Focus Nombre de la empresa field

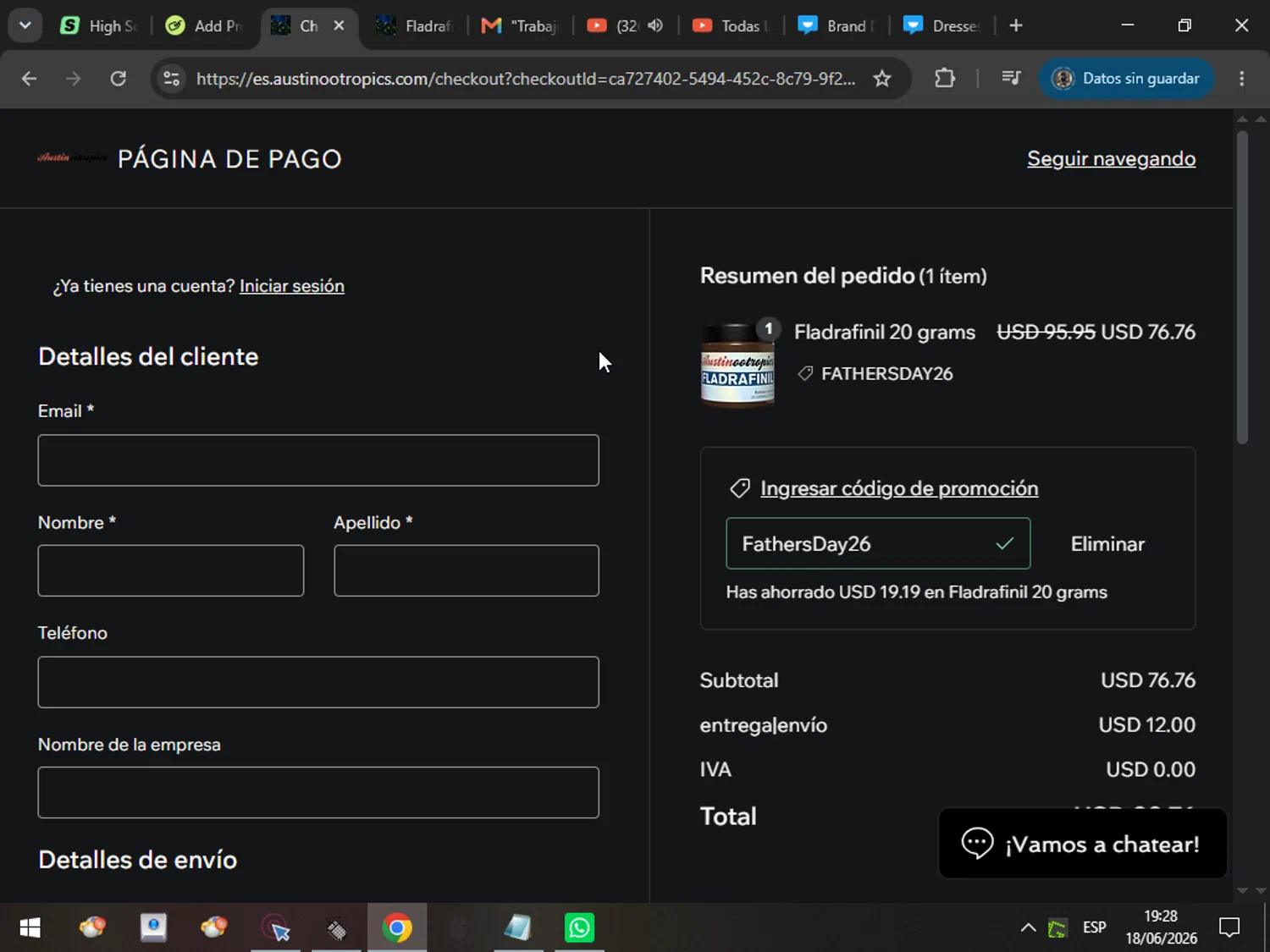[x=318, y=792]
